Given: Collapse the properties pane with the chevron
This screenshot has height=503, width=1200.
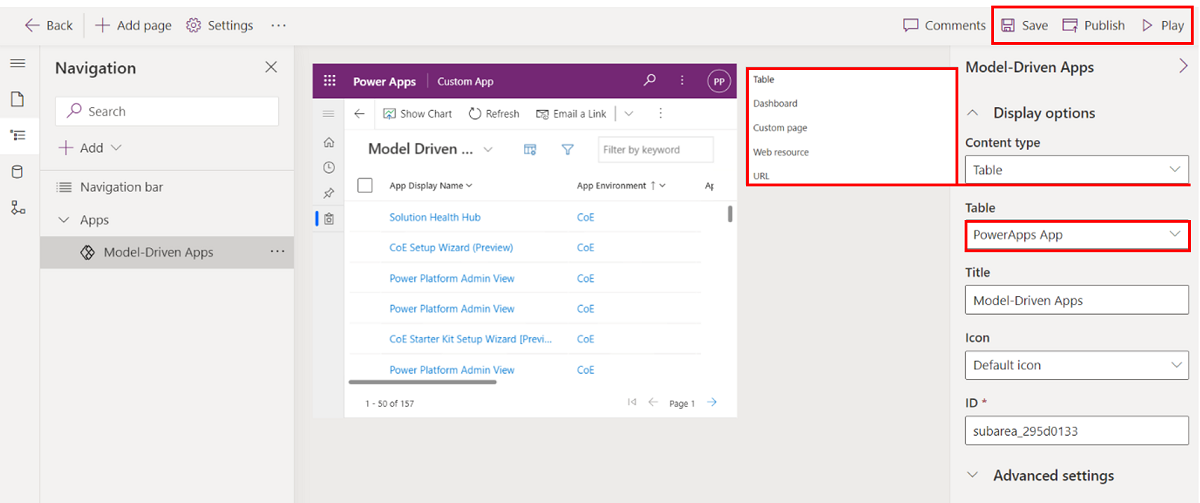Looking at the screenshot, I should pyautogui.click(x=1183, y=67).
